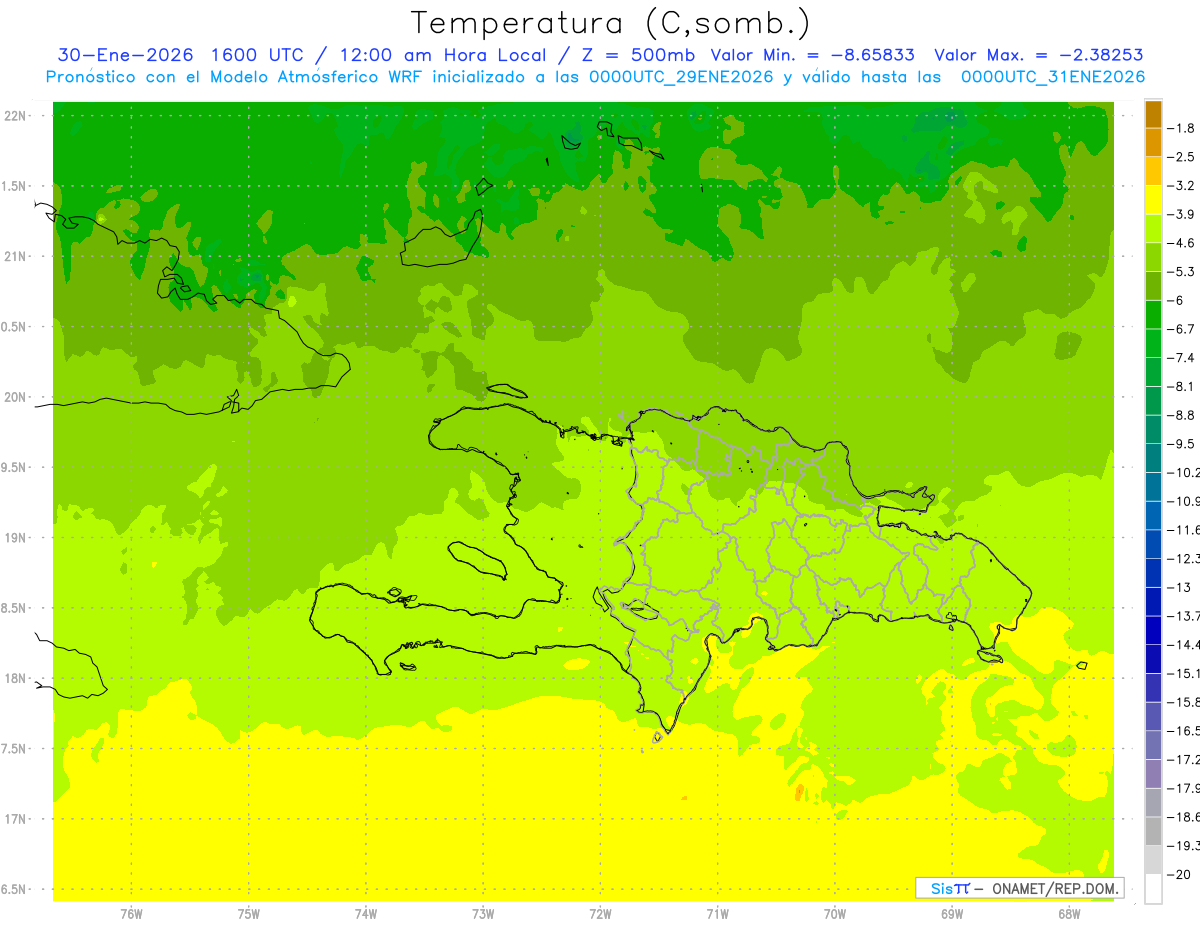Click the '-8.8' colorbar value
This screenshot has width=1200, height=927.
[x=1181, y=415]
